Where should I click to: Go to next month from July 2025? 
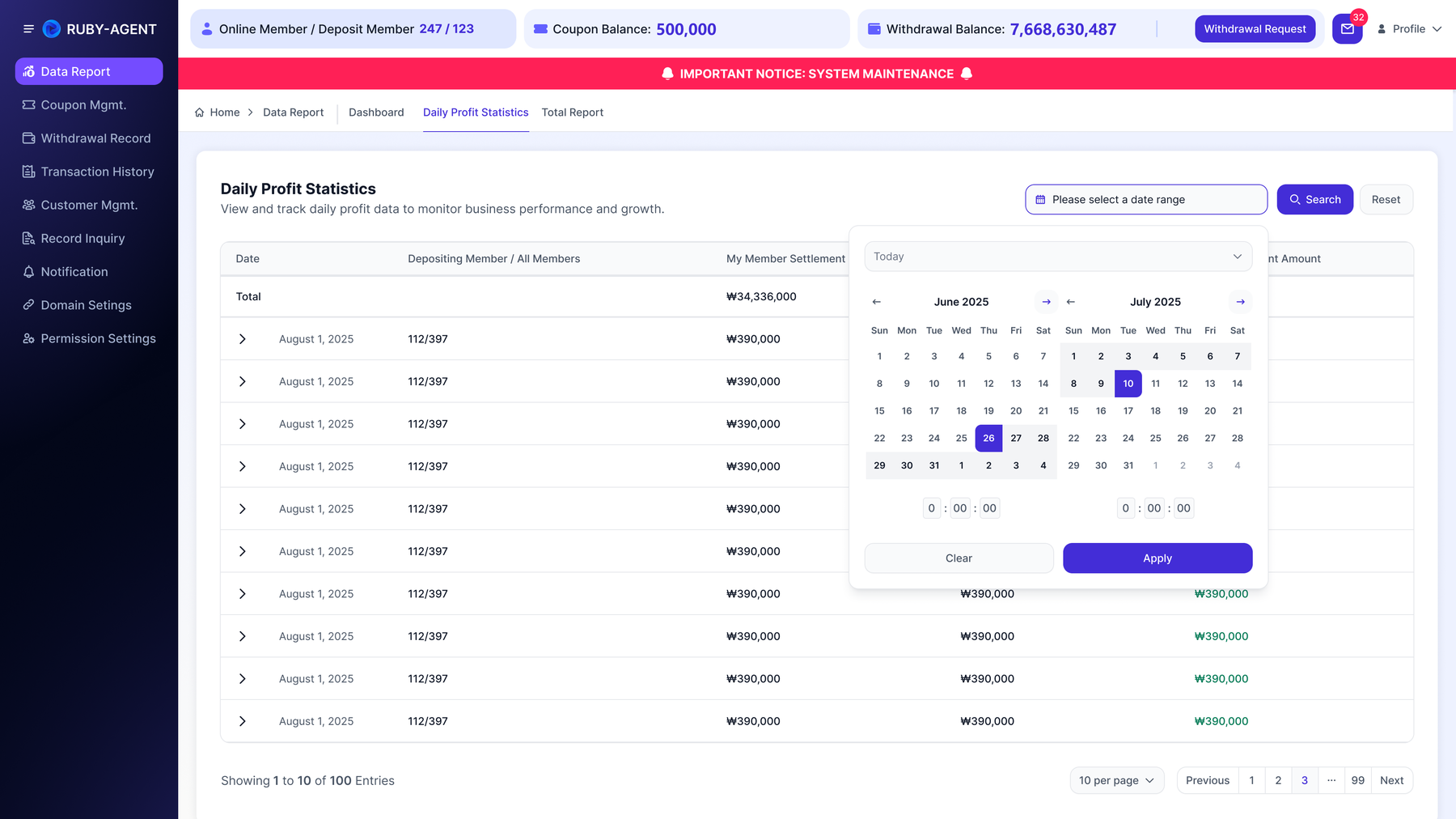click(1240, 302)
